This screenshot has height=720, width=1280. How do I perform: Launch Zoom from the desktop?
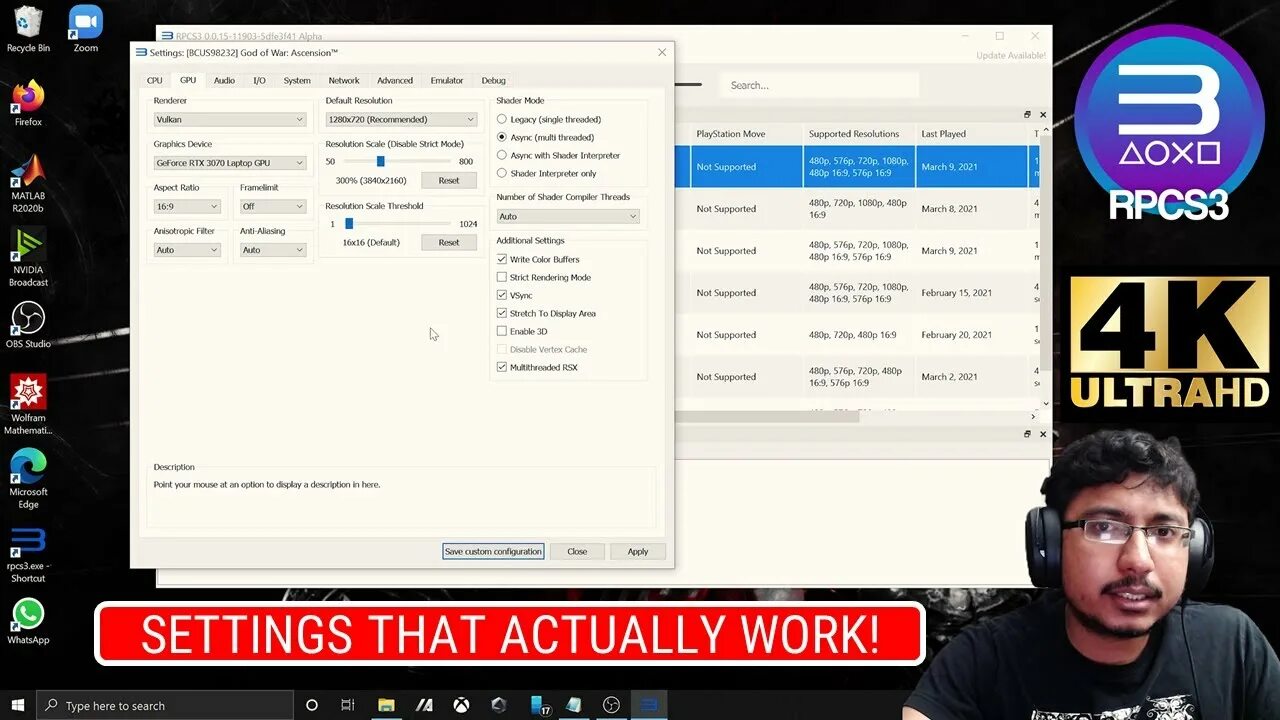(85, 30)
